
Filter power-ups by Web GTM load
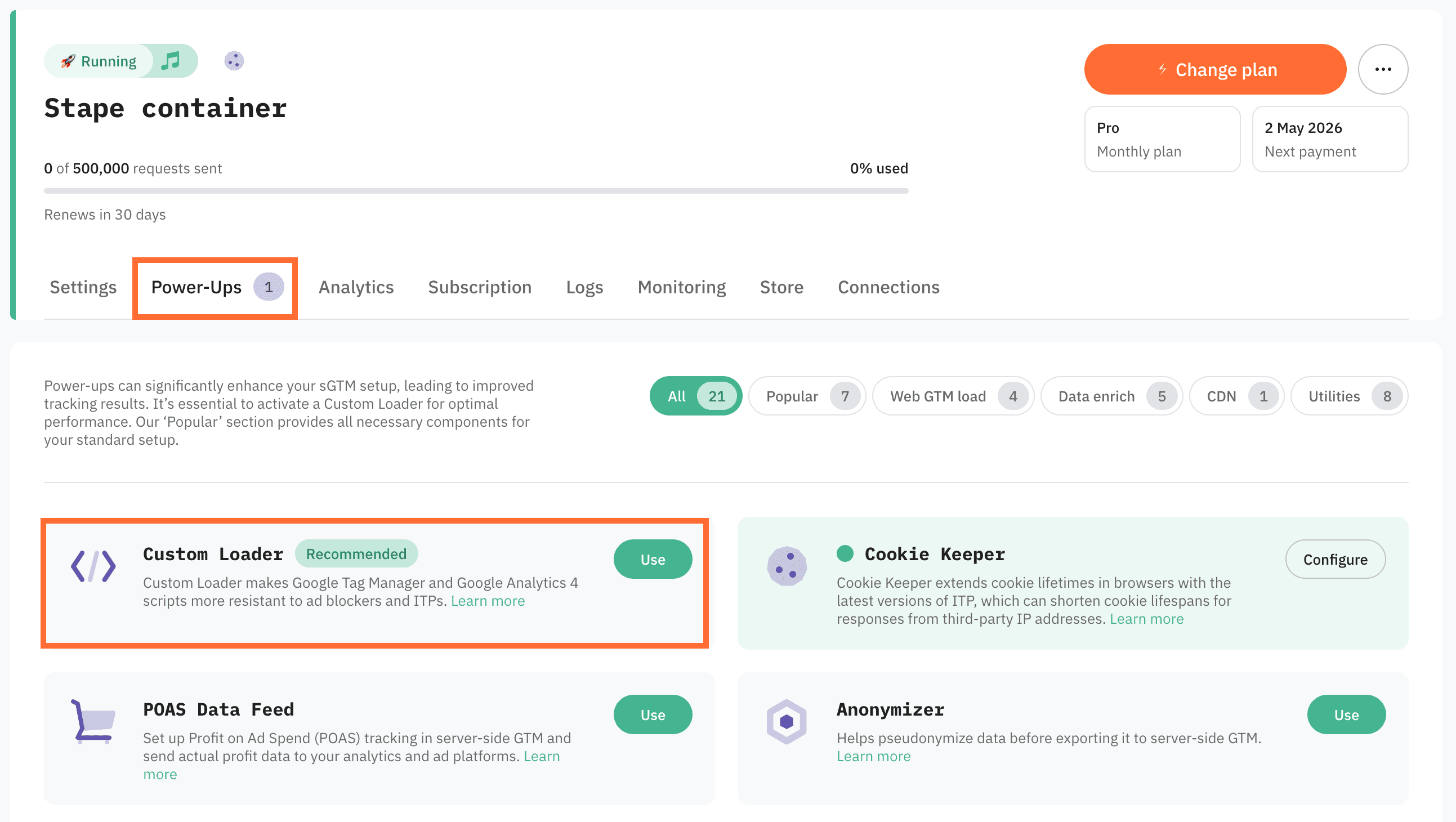953,396
